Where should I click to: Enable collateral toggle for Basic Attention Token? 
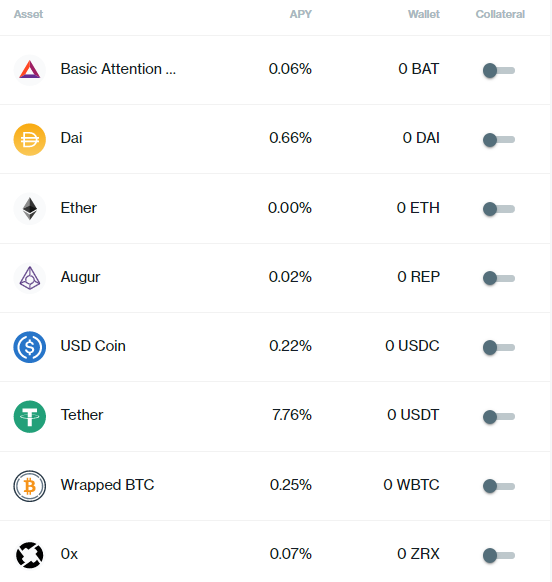point(499,70)
